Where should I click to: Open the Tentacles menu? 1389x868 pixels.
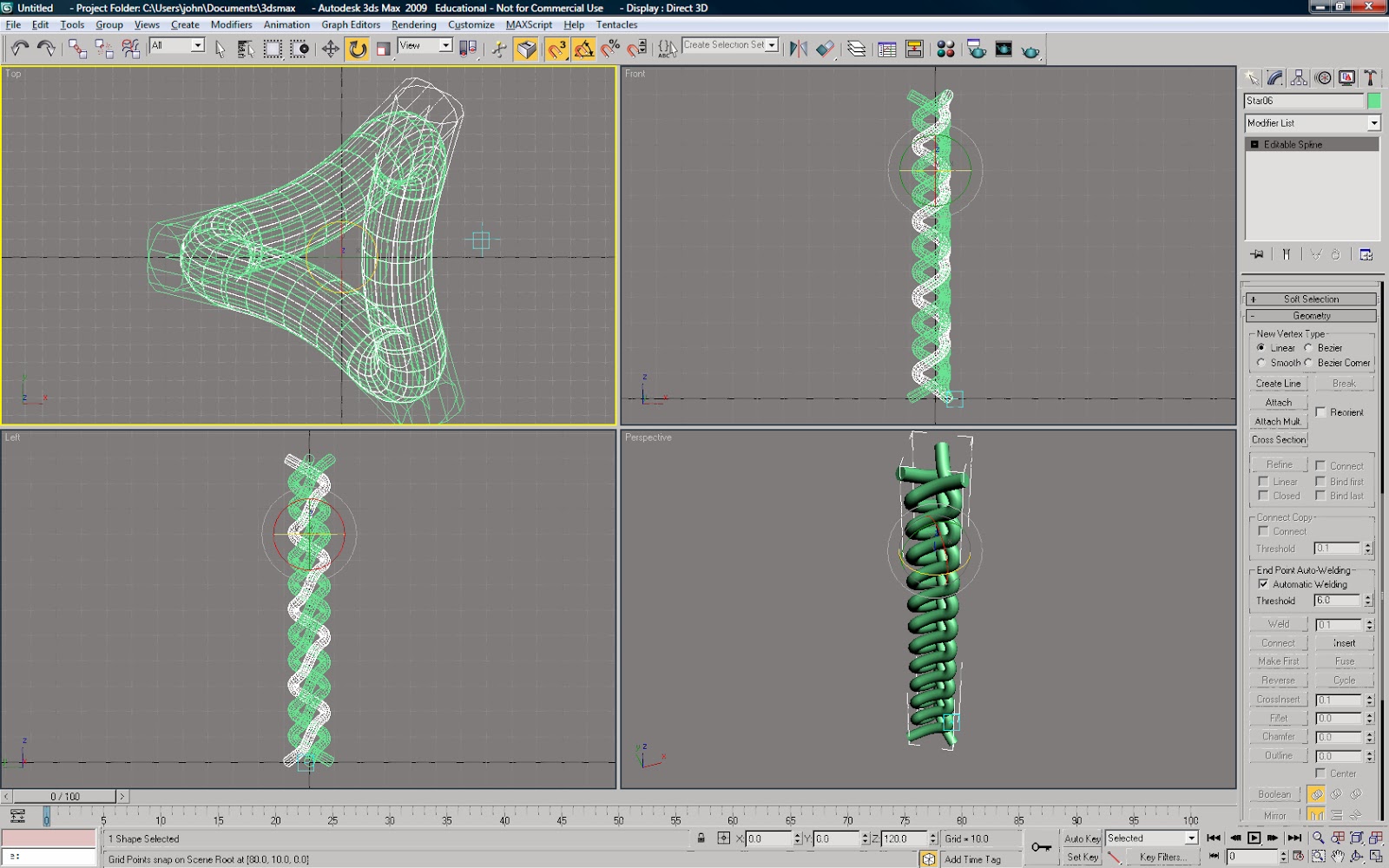click(x=616, y=24)
